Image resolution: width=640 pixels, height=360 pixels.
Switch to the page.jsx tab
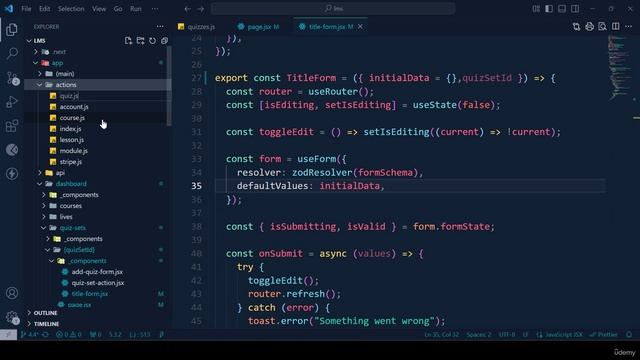[x=259, y=27]
